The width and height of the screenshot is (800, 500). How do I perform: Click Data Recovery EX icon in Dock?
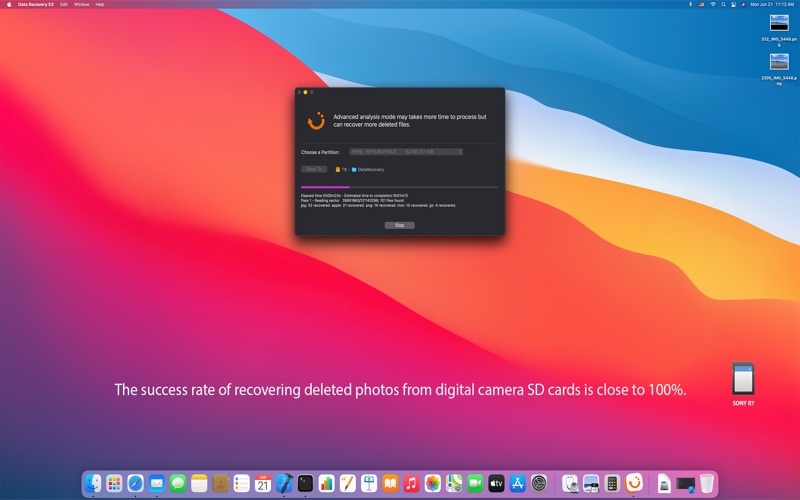[x=634, y=483]
